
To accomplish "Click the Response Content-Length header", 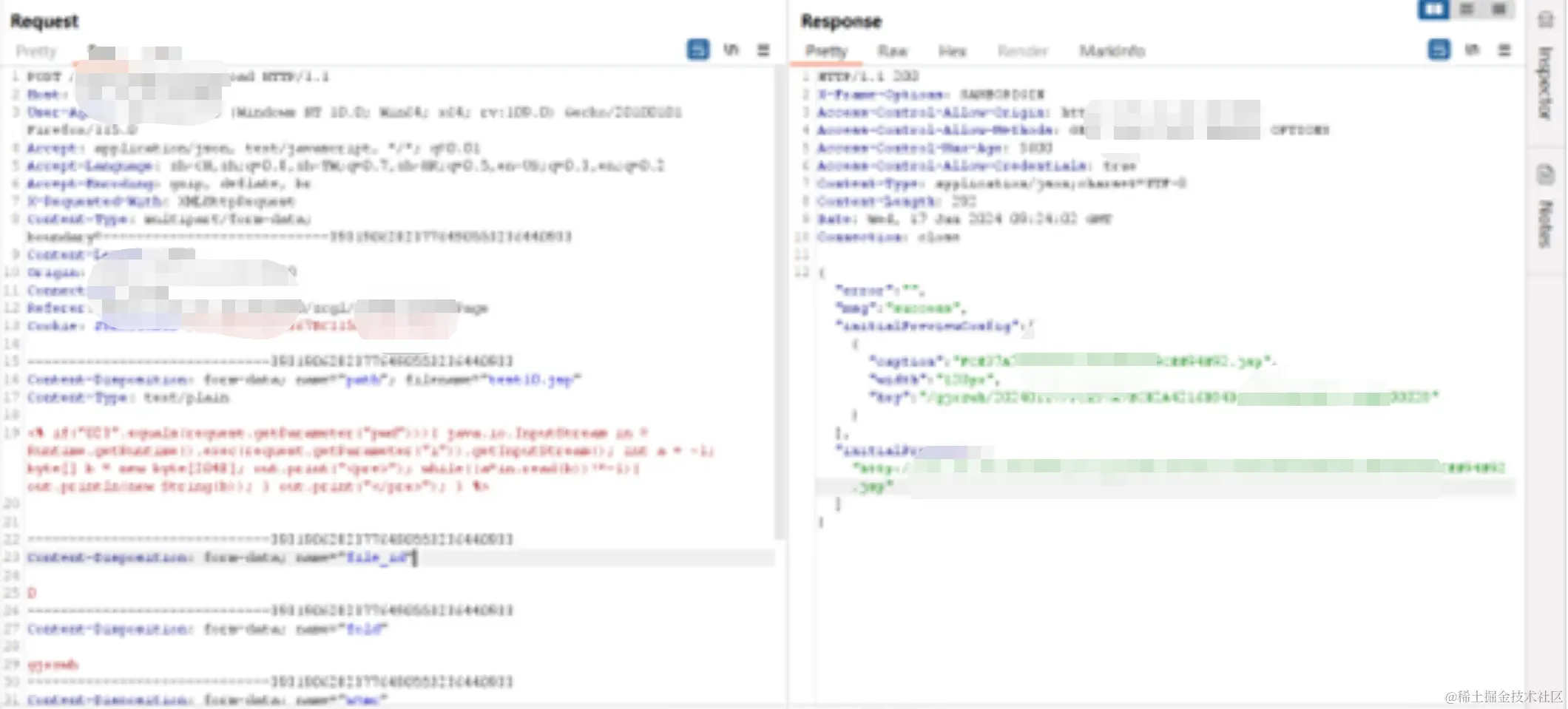I will (x=896, y=201).
